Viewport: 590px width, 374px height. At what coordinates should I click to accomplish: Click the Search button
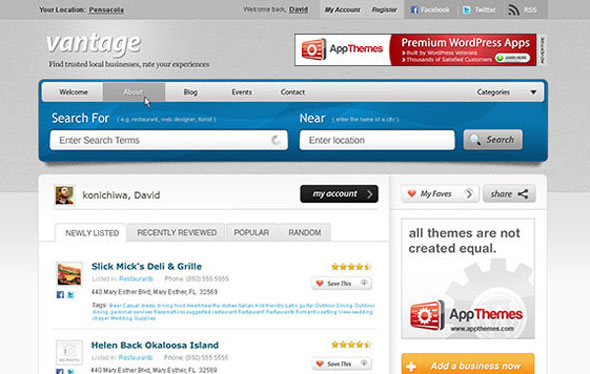tap(493, 140)
